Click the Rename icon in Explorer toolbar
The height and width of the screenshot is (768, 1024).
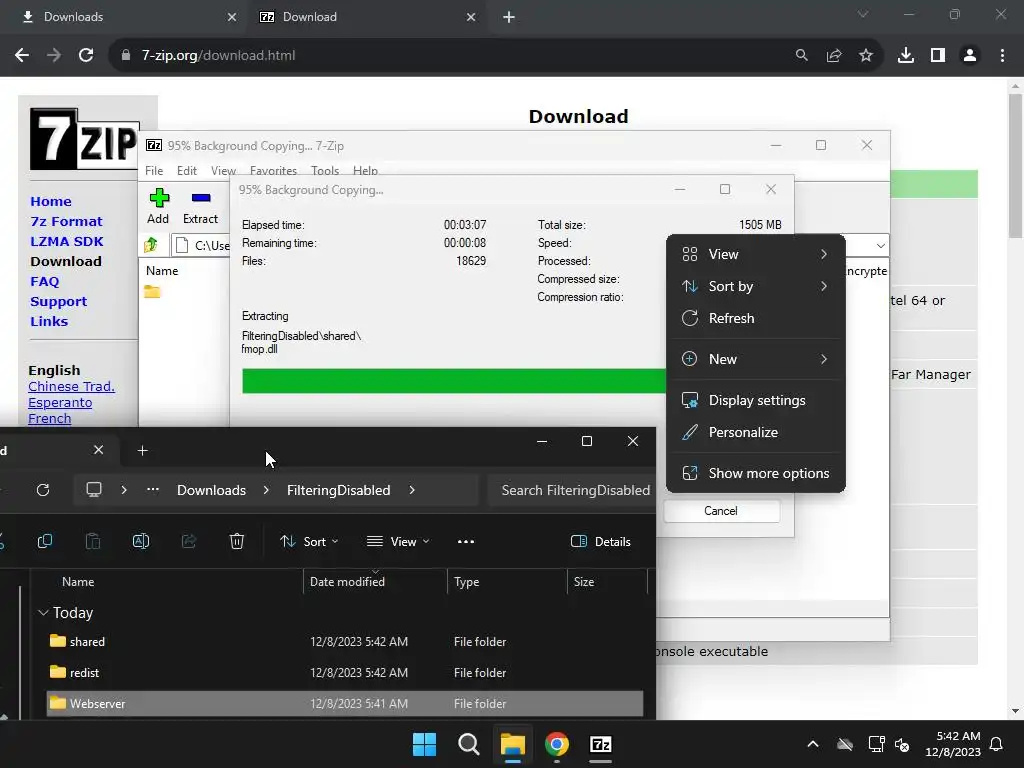point(141,541)
